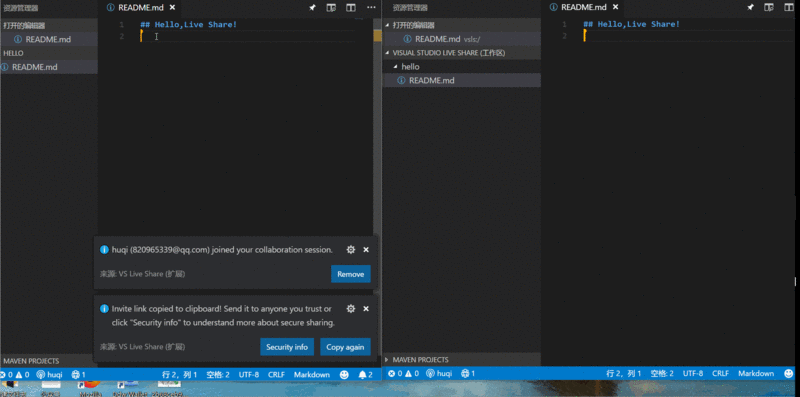Close the README.md tab in right window
Image resolution: width=800 pixels, height=397 pixels.
615,8
